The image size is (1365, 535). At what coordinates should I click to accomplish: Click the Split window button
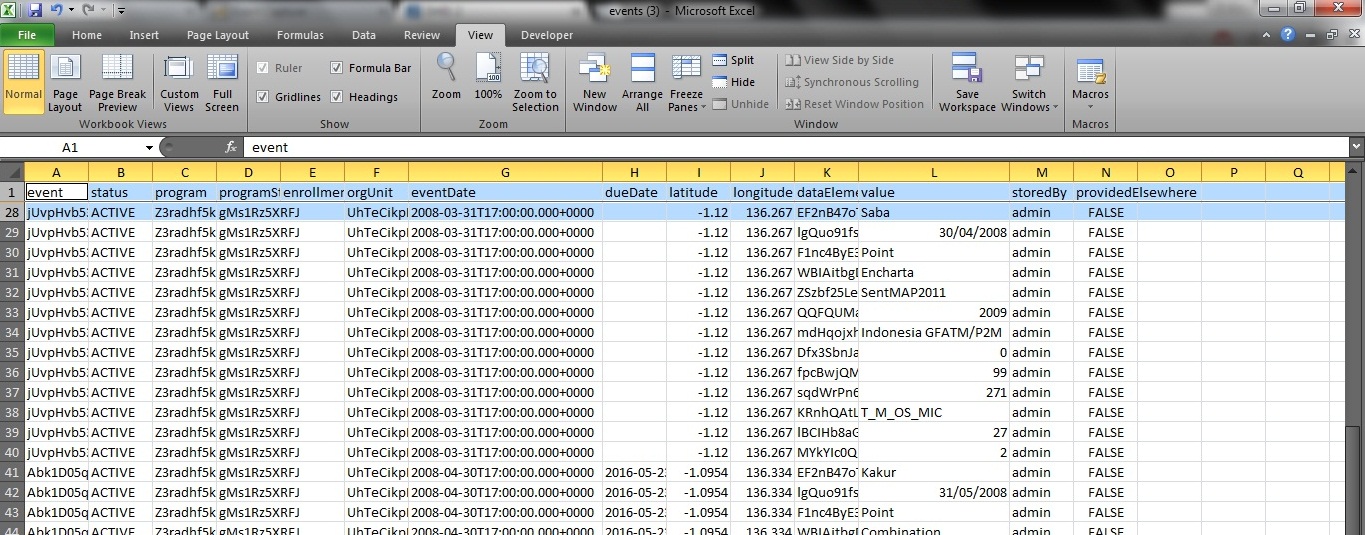pos(733,60)
